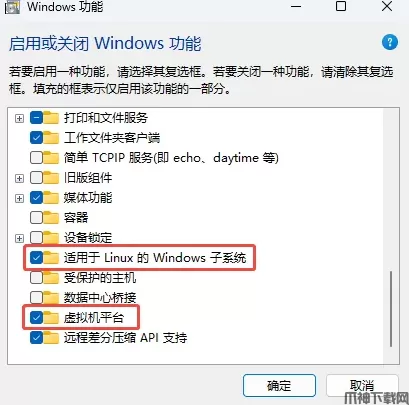
Task: Uncheck 适用于 Linux 的 Windows 子系统 checkbox
Action: coord(36,258)
